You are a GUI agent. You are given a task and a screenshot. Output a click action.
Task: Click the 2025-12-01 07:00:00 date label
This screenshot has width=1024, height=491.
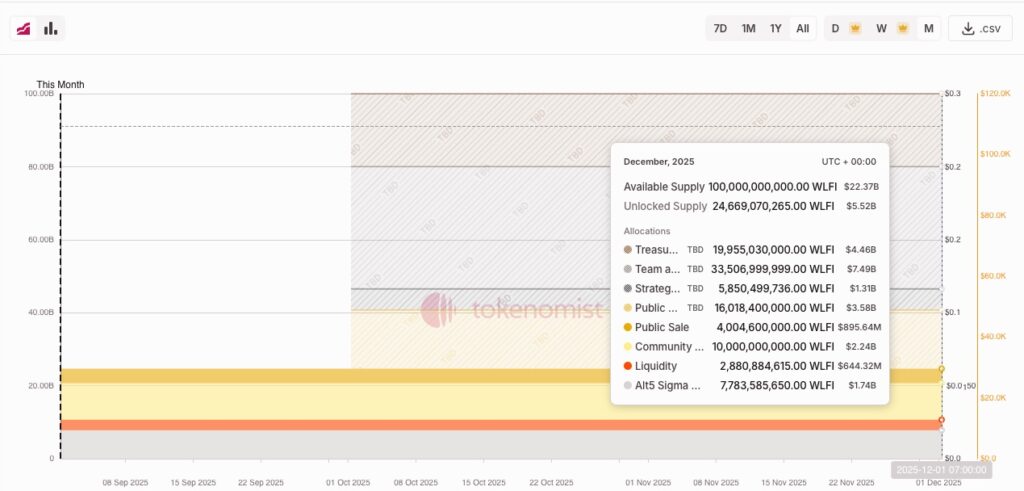(x=941, y=469)
